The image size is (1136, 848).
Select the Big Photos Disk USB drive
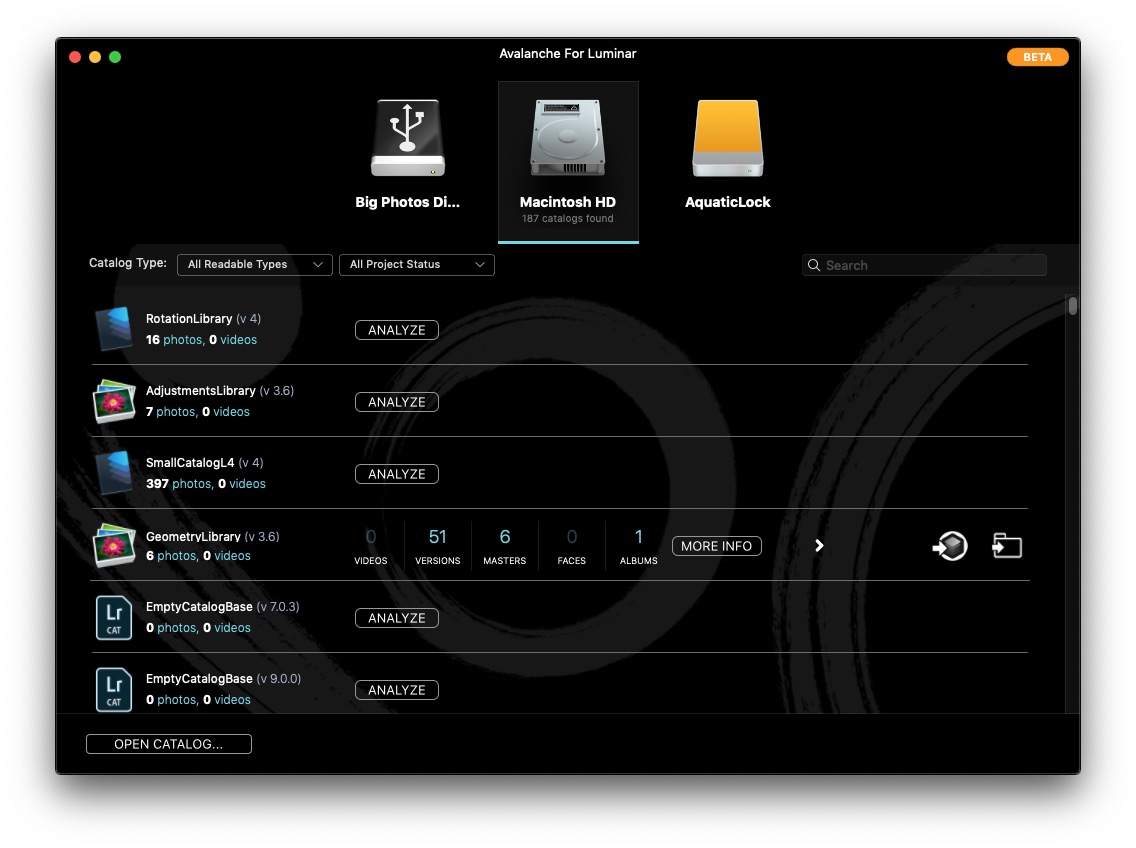[407, 154]
